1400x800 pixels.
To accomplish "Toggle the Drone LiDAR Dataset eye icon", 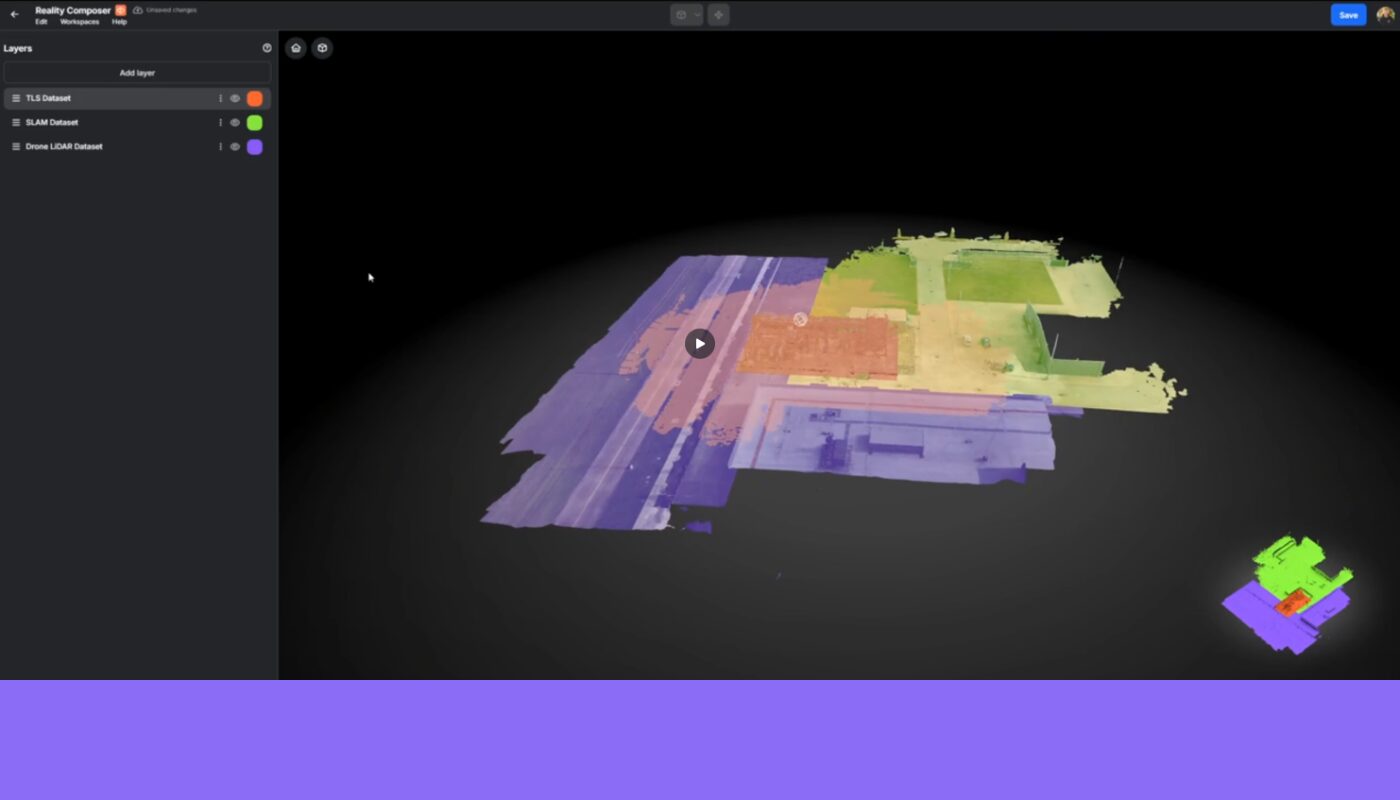I will click(x=234, y=146).
